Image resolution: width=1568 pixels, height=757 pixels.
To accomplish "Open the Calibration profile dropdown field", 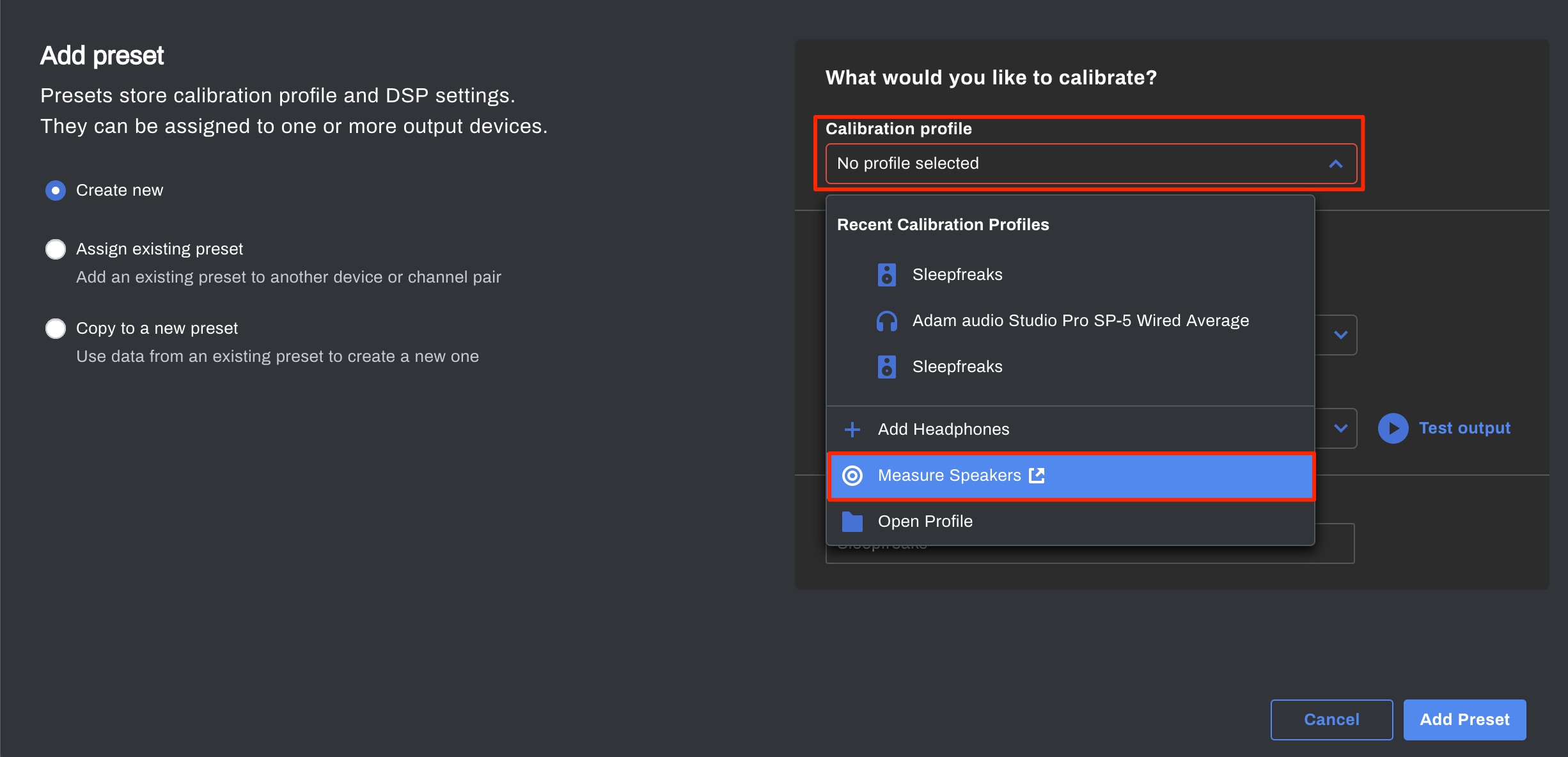I will coord(1091,164).
